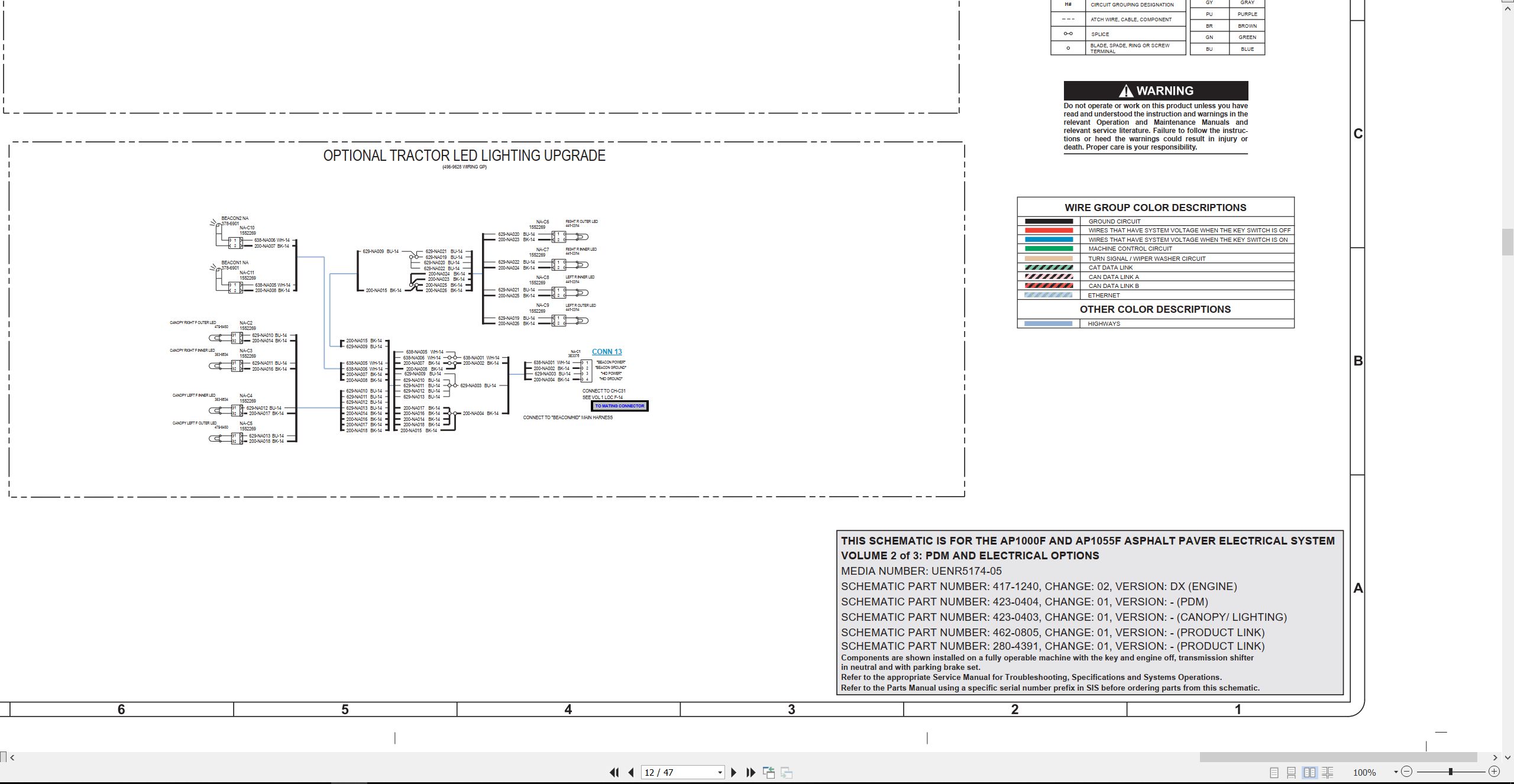Zoom out with the minus button
Viewport: 1514px width, 784px height.
(x=1407, y=772)
